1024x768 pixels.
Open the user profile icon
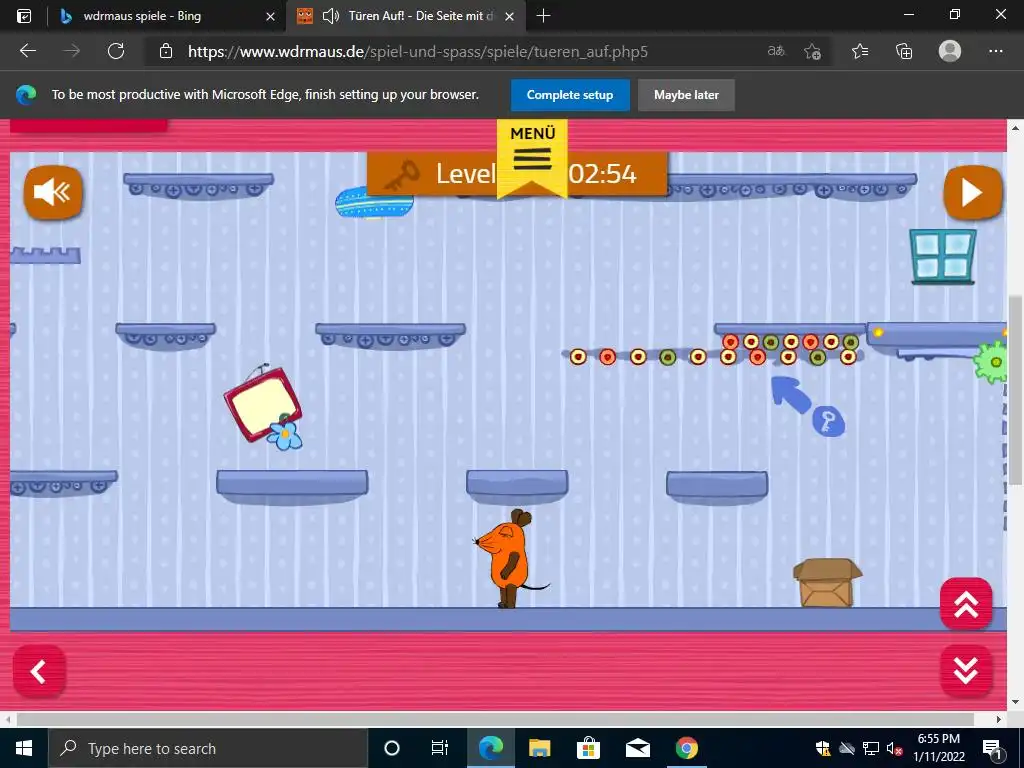click(x=950, y=51)
